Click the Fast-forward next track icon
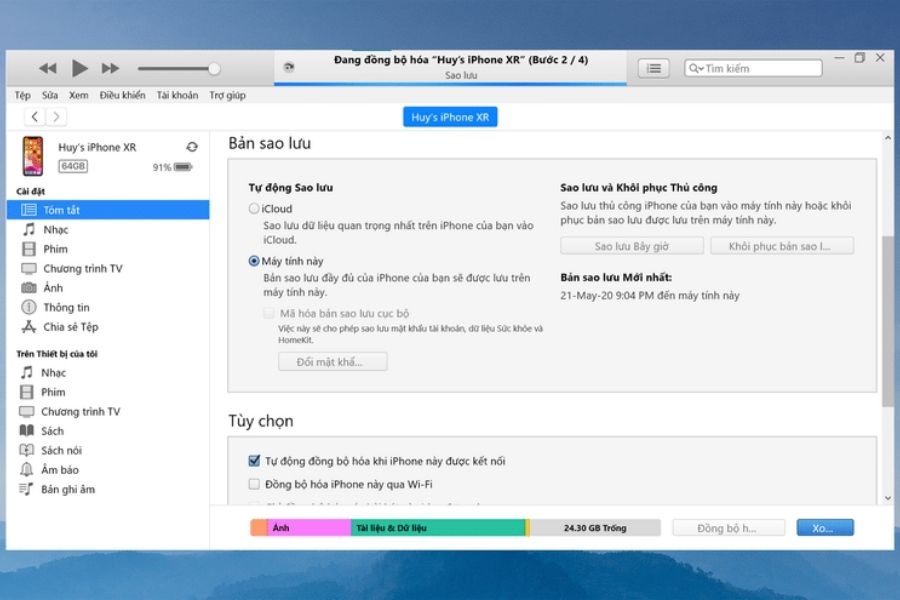The width and height of the screenshot is (900, 600). tap(111, 68)
